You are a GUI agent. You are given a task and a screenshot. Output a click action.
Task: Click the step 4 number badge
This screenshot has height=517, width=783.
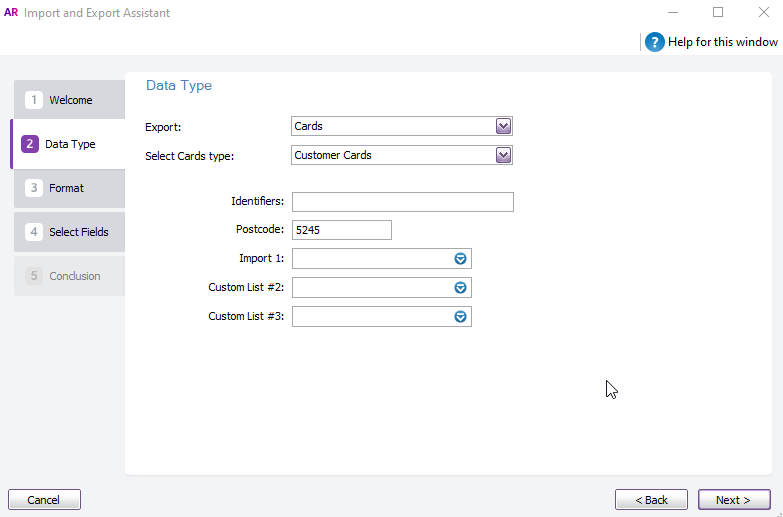tap(34, 232)
